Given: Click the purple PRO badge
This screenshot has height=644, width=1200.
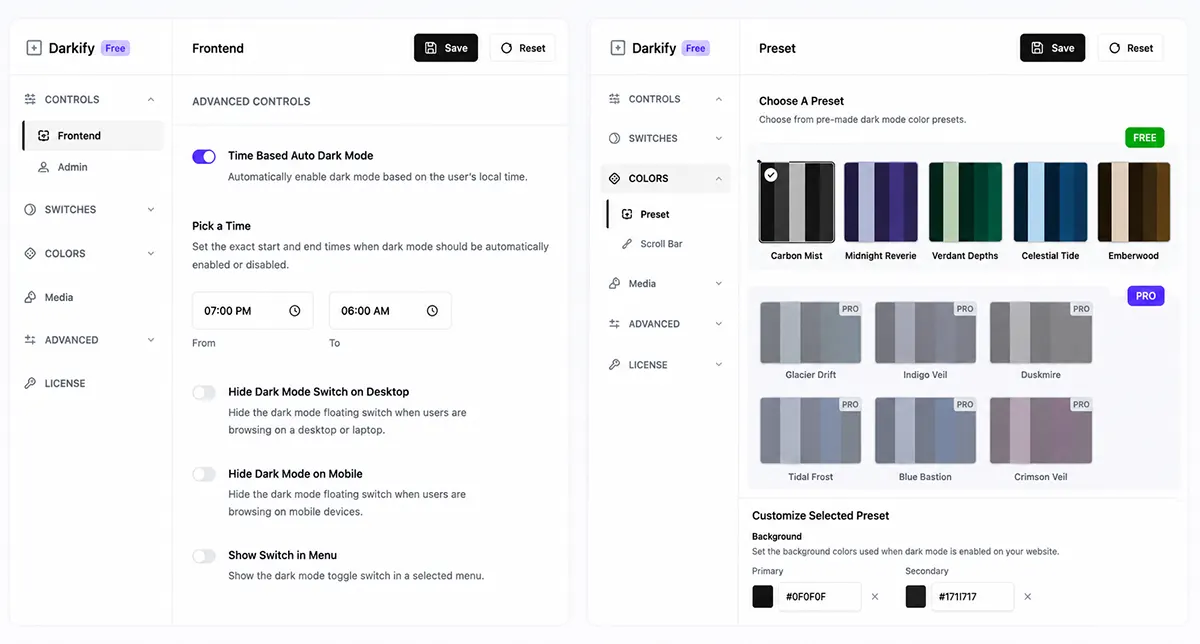Looking at the screenshot, I should pos(1146,296).
